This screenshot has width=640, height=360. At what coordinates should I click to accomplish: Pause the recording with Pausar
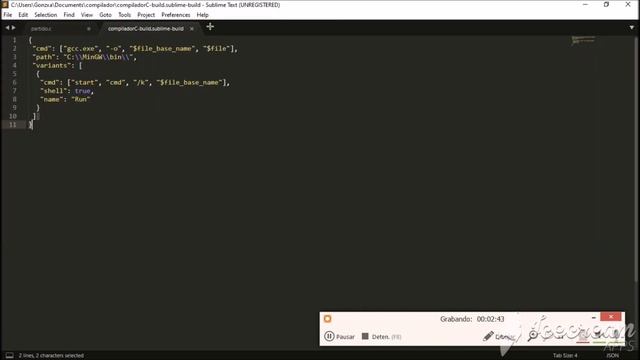(x=340, y=336)
